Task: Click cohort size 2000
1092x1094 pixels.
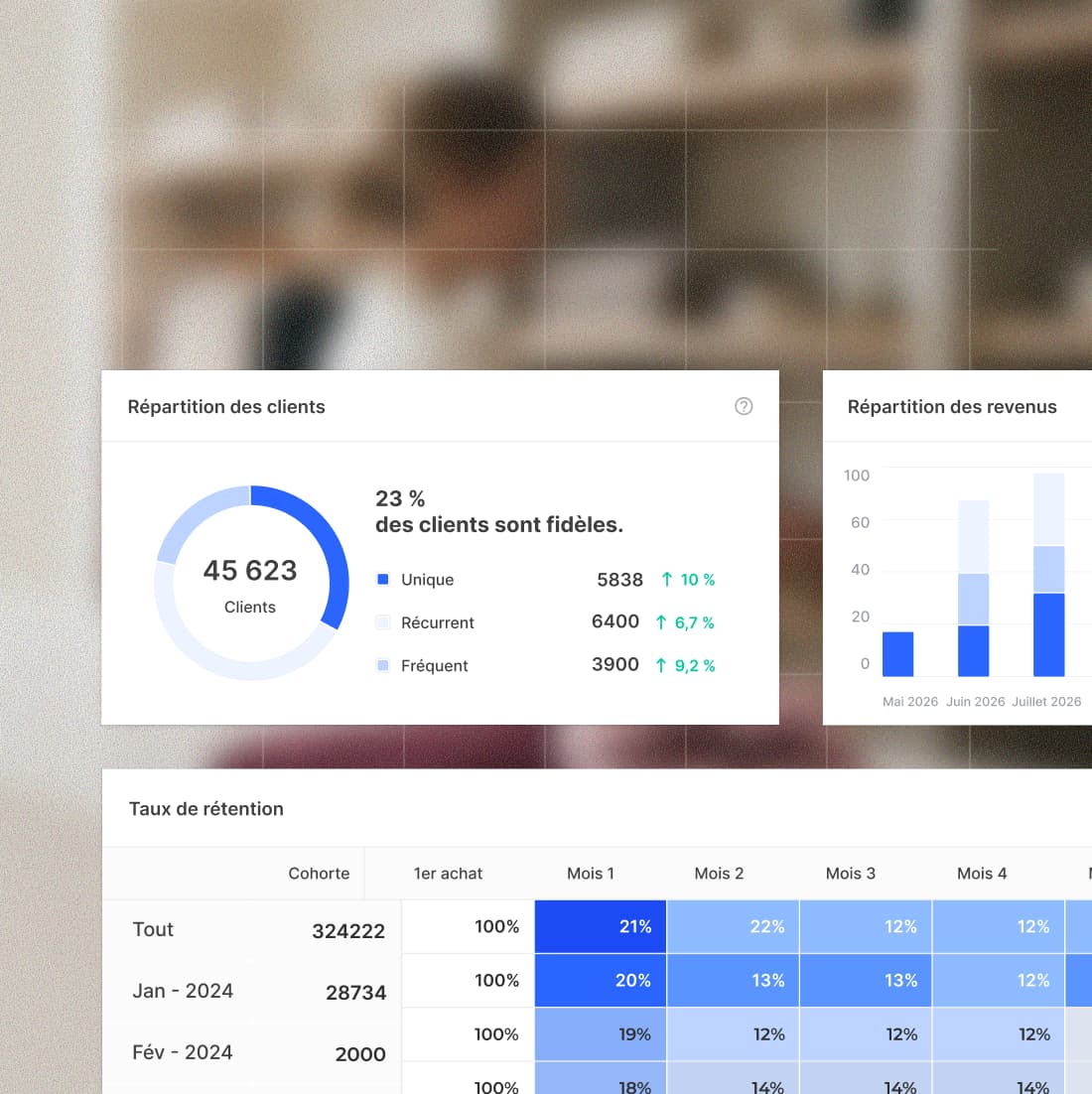Action: 360,1054
